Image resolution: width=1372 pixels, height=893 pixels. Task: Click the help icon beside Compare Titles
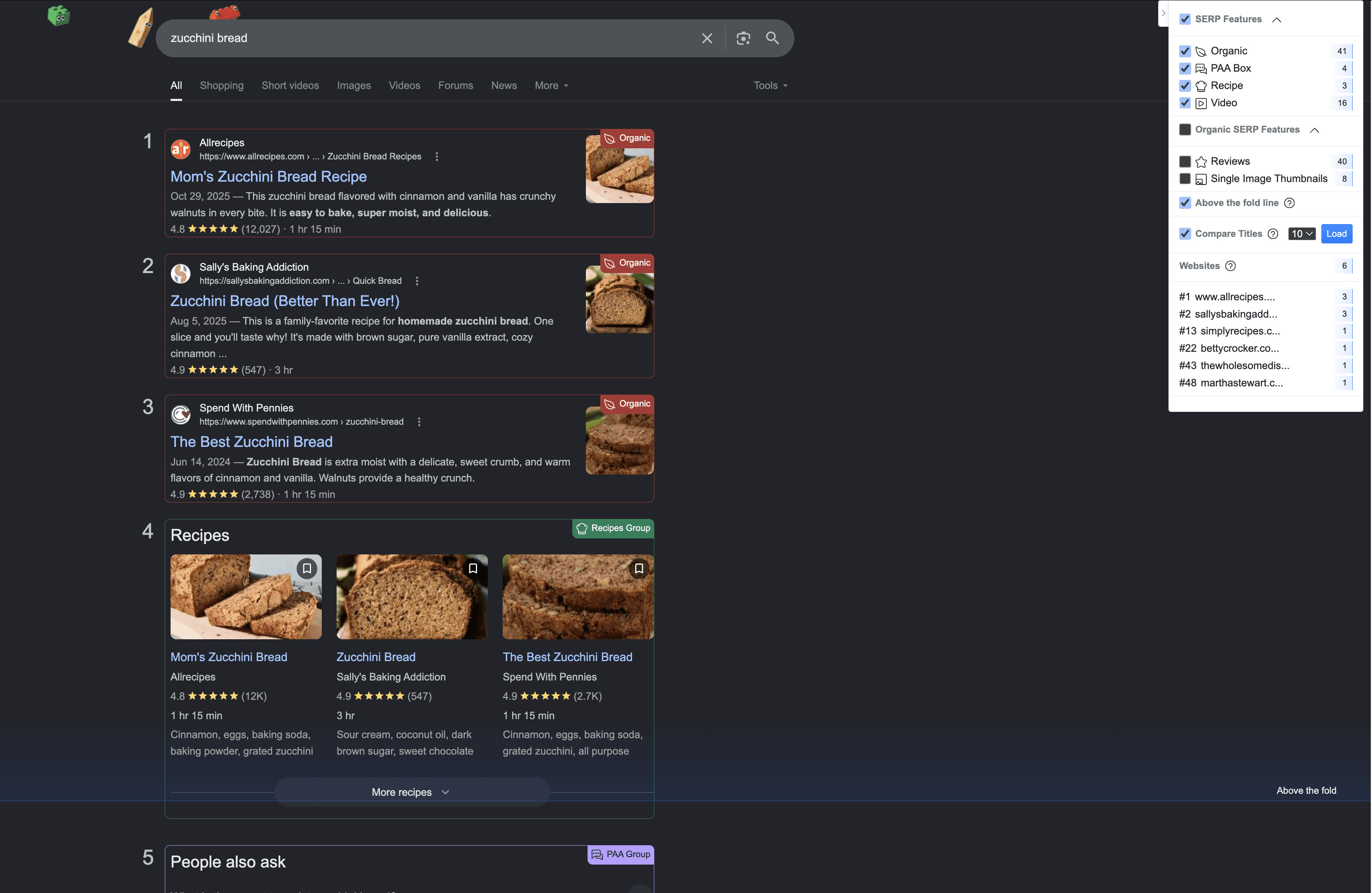click(1273, 234)
